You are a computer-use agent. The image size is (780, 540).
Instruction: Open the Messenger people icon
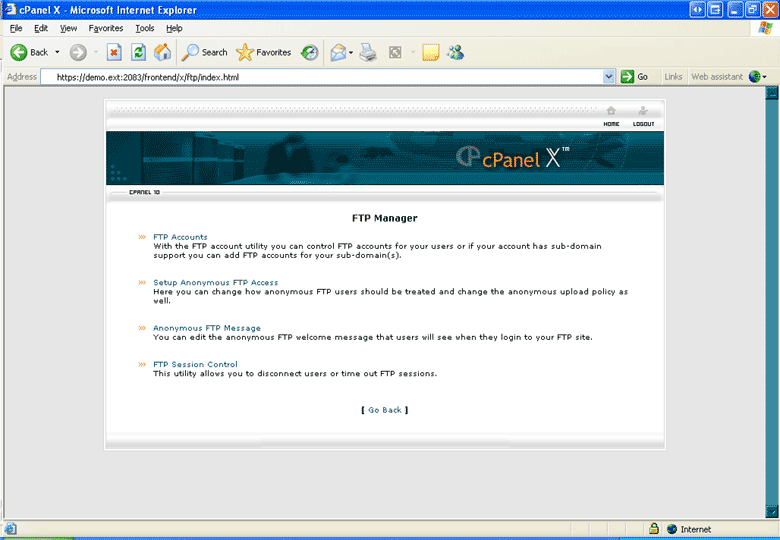[x=455, y=52]
